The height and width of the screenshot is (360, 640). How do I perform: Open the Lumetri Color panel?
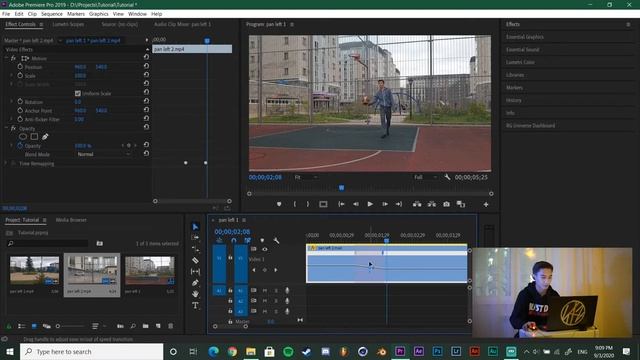pos(520,62)
